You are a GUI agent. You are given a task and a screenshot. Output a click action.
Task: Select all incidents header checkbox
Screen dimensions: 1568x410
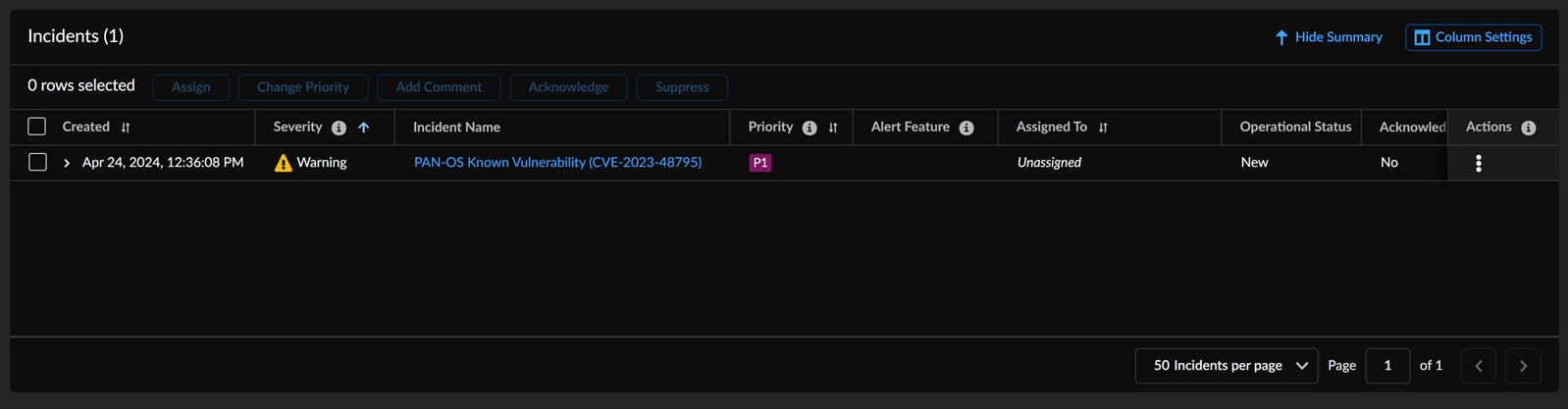click(37, 127)
